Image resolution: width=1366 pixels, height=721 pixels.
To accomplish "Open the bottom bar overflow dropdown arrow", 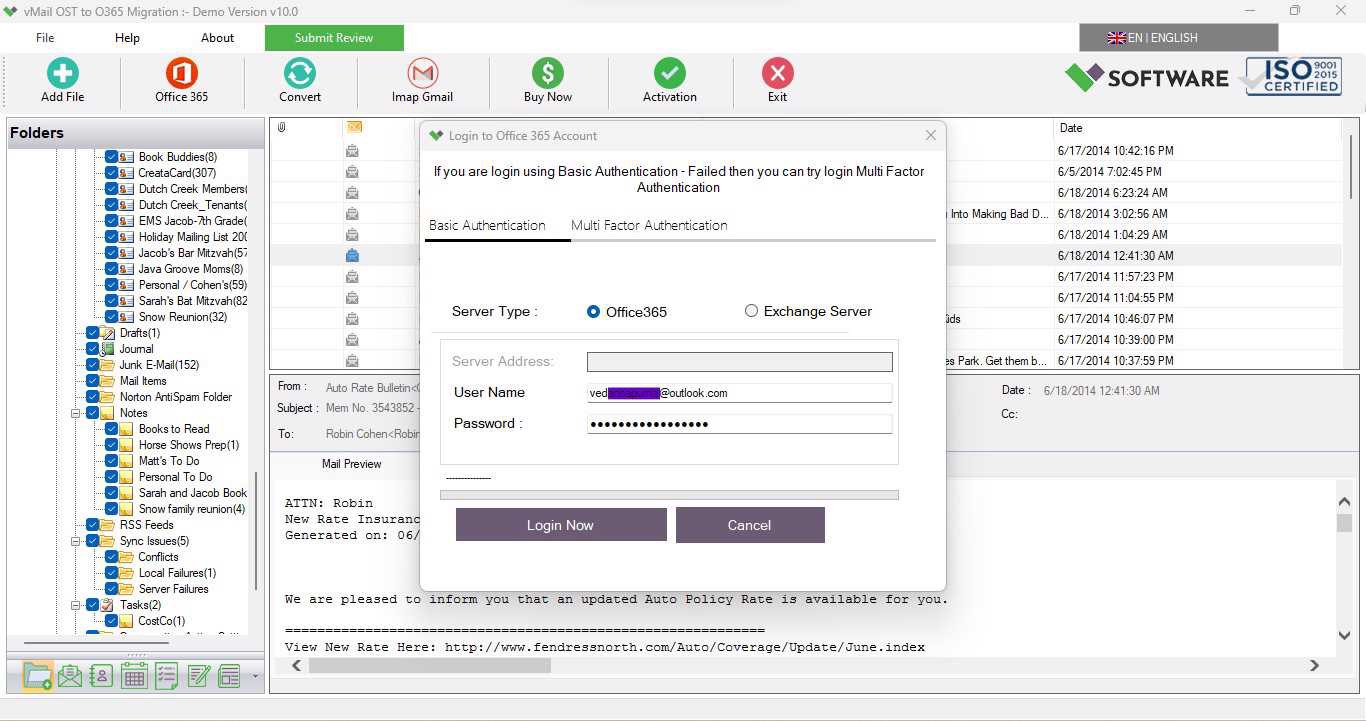I will coord(255,677).
